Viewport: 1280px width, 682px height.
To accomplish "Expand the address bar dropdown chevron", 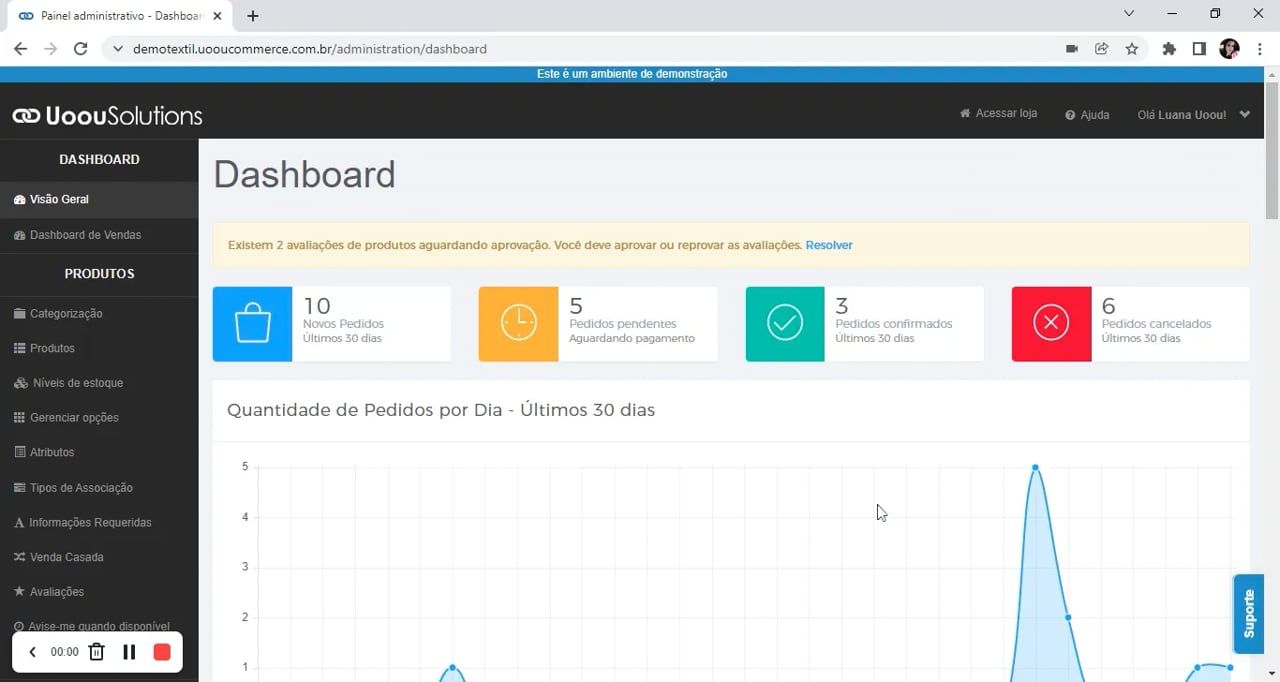I will point(117,48).
